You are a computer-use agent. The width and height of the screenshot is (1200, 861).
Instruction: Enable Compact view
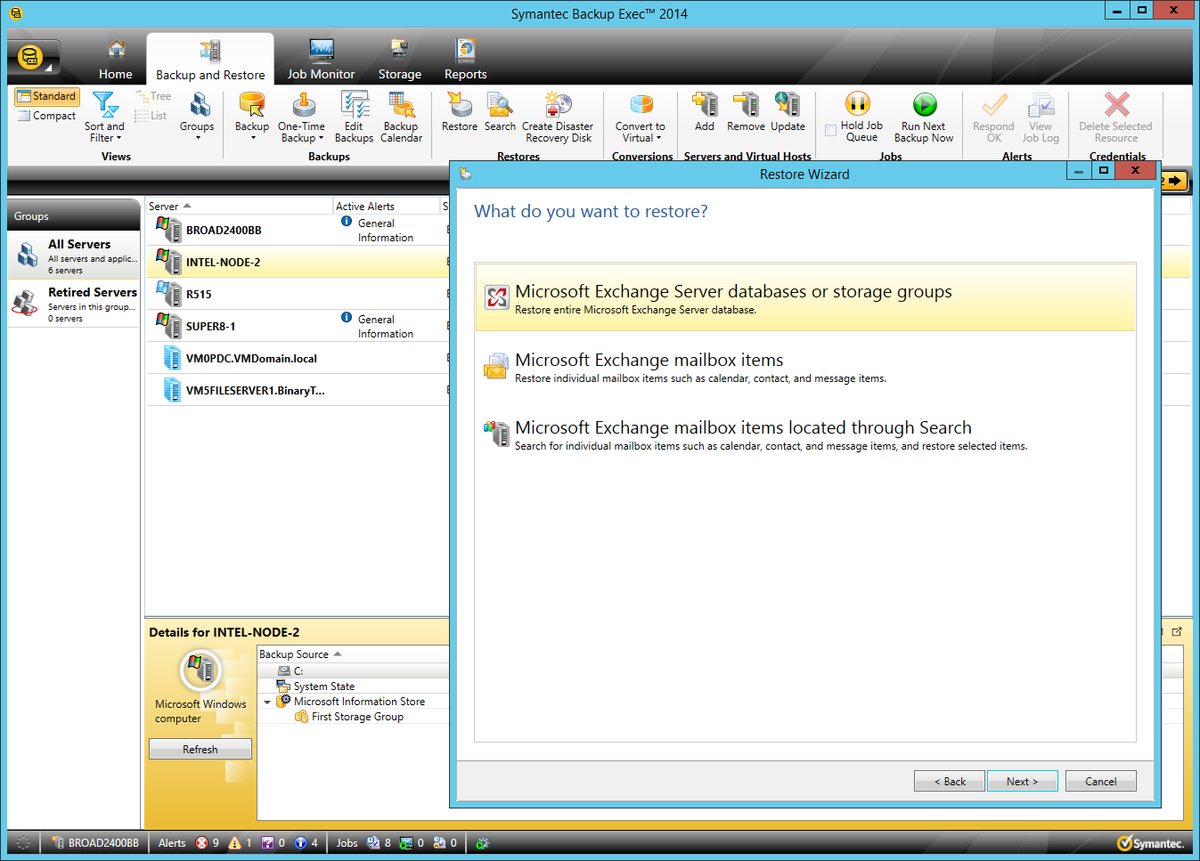tap(46, 115)
